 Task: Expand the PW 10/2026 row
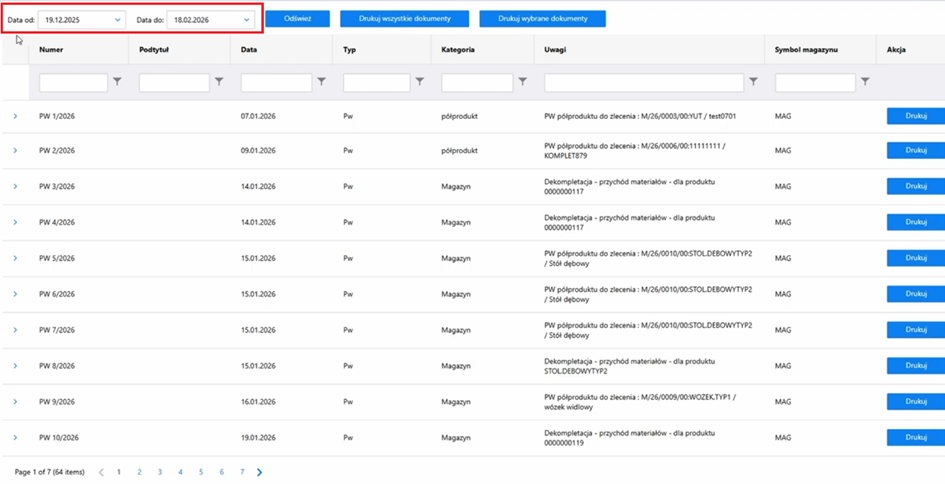[15, 438]
